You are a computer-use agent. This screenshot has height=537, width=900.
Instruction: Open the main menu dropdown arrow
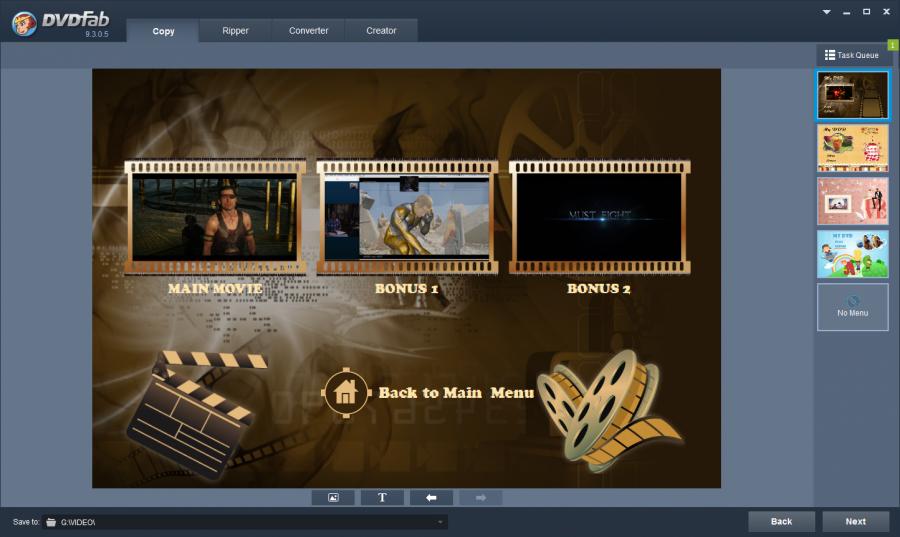point(826,12)
